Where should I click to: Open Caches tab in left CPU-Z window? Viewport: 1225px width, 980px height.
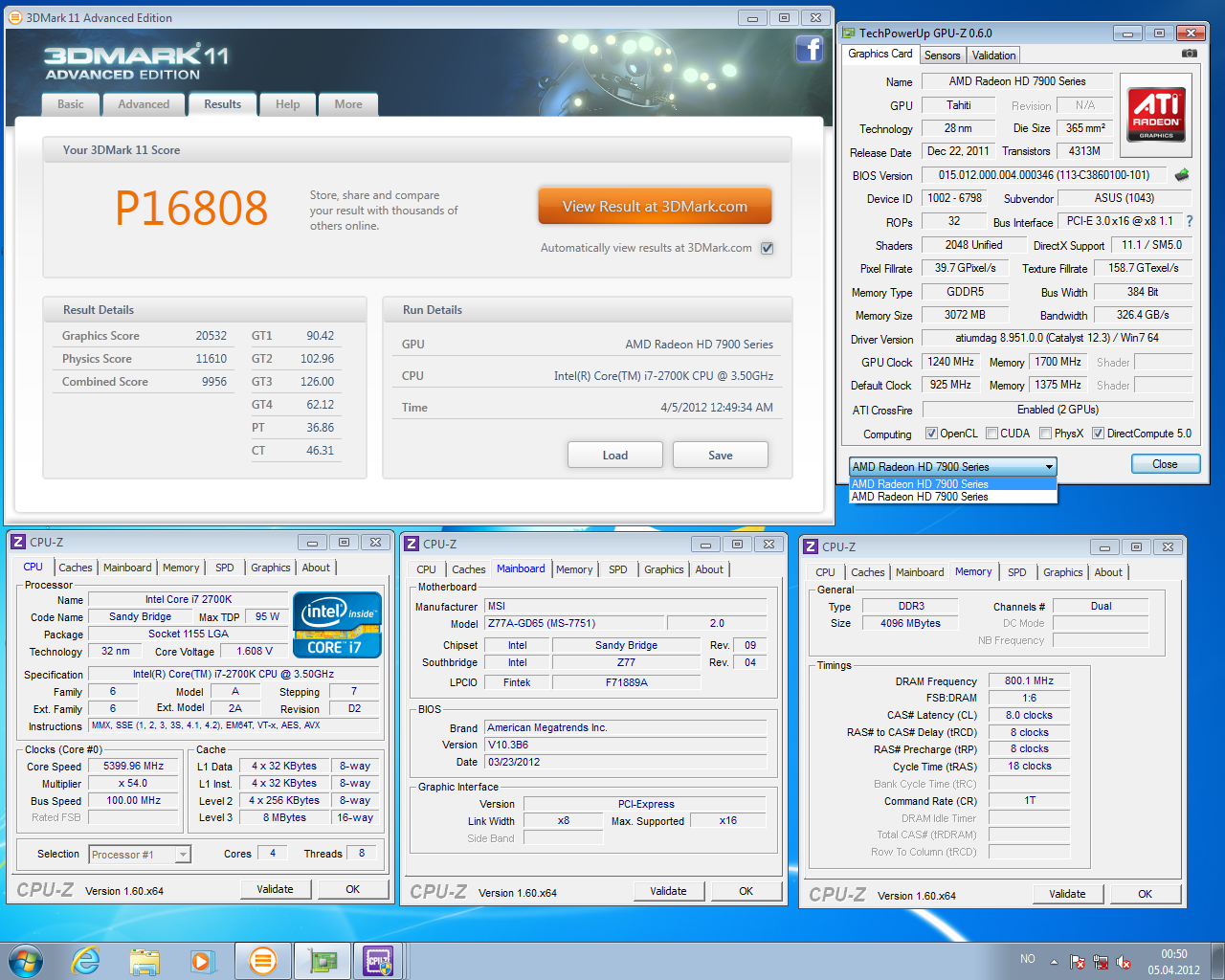click(76, 568)
